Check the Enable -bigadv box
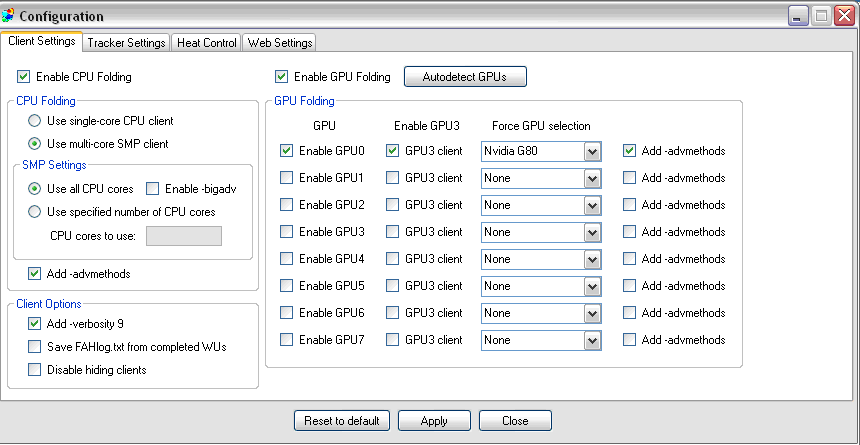This screenshot has height=445, width=860. tap(152, 189)
